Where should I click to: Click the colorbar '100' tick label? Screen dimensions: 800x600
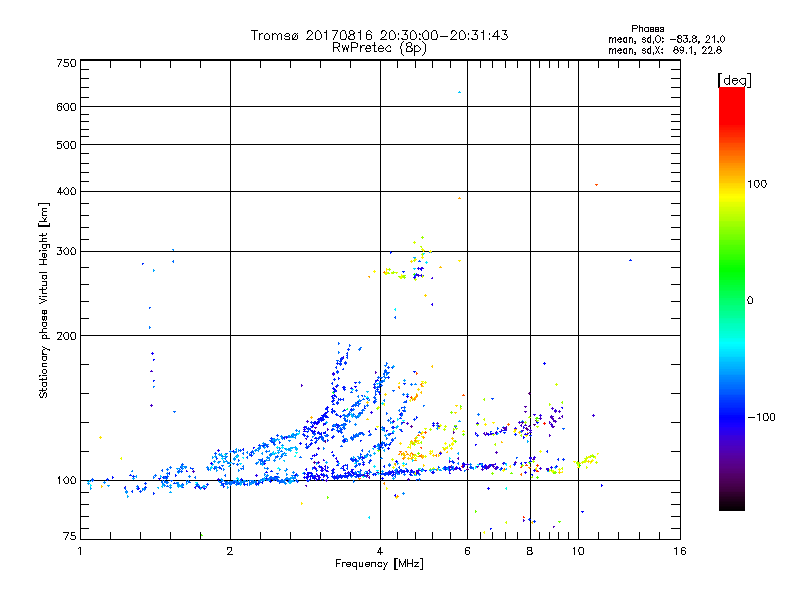tap(757, 184)
